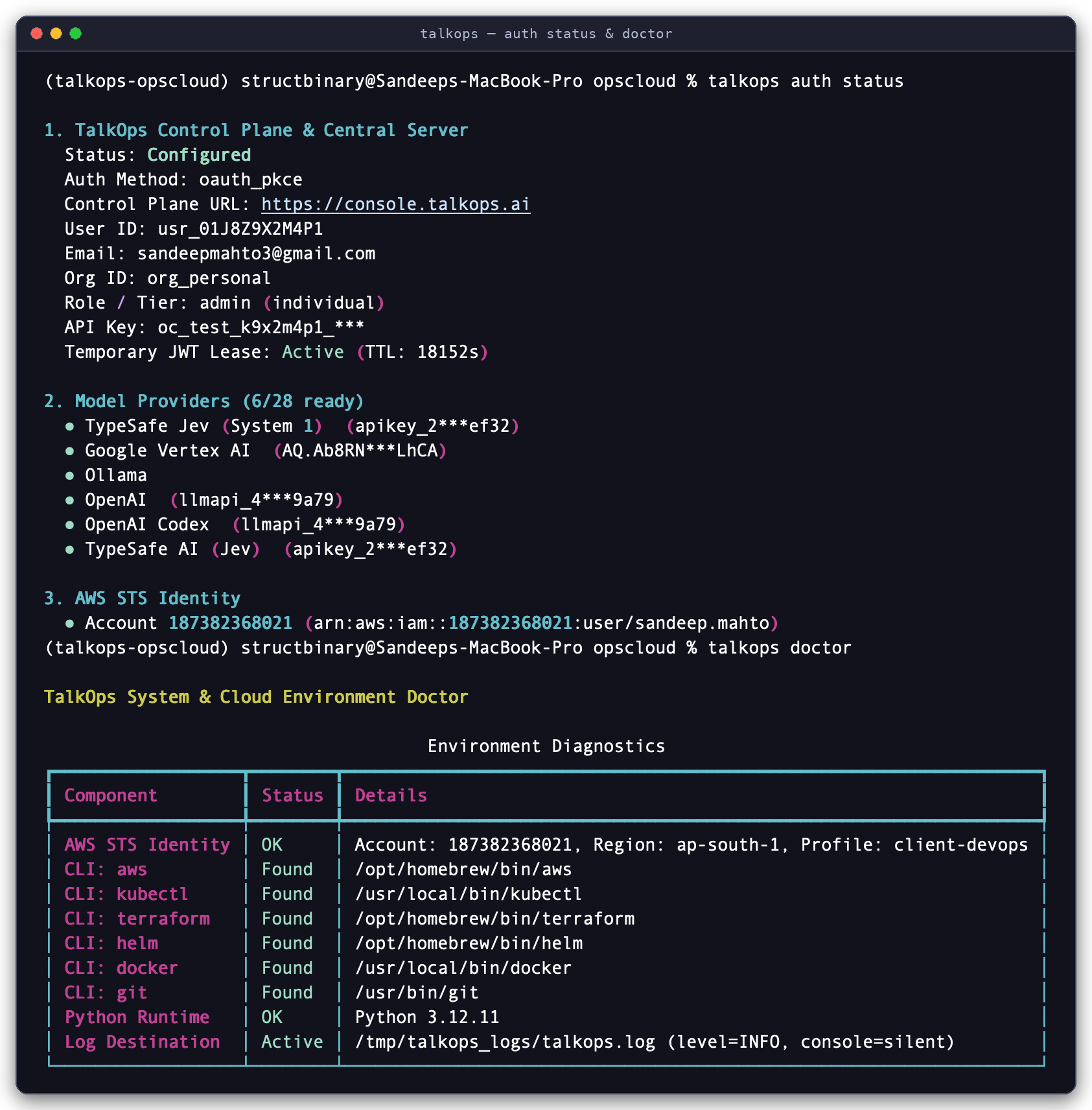Click the window title 'talkops — auth status & doctor'
Image resolution: width=1092 pixels, height=1110 pixels.
[546, 34]
